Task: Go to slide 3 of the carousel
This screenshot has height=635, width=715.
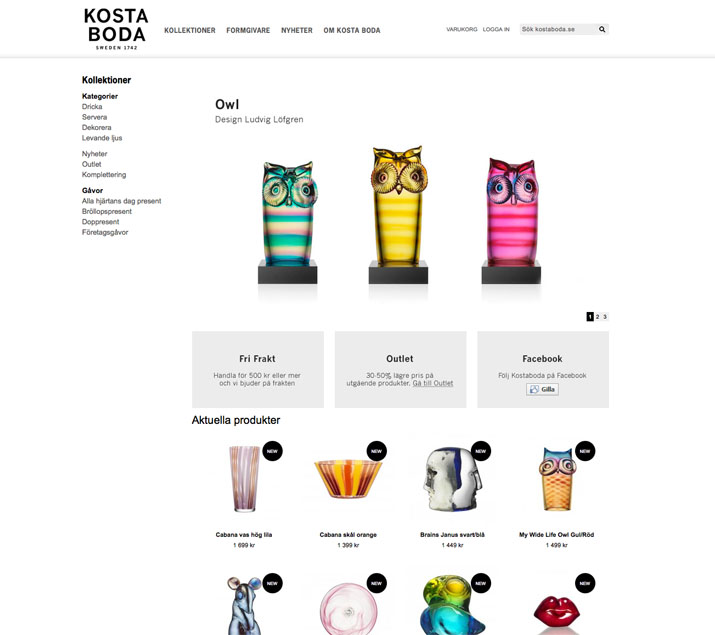Action: tap(605, 316)
